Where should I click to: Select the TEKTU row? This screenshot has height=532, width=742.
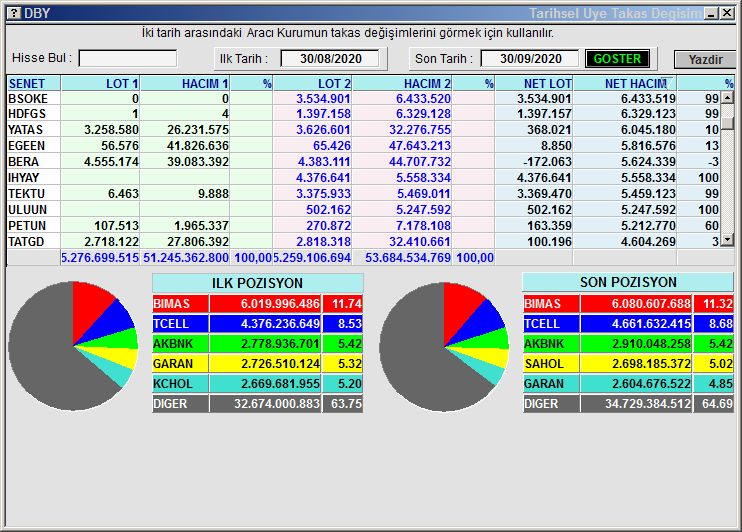click(x=363, y=194)
